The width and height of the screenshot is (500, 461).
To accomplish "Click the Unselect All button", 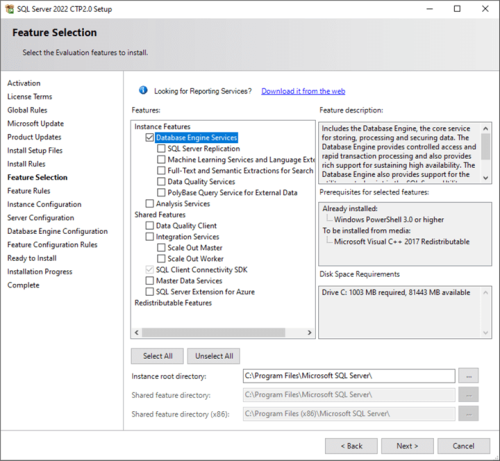I will (214, 356).
